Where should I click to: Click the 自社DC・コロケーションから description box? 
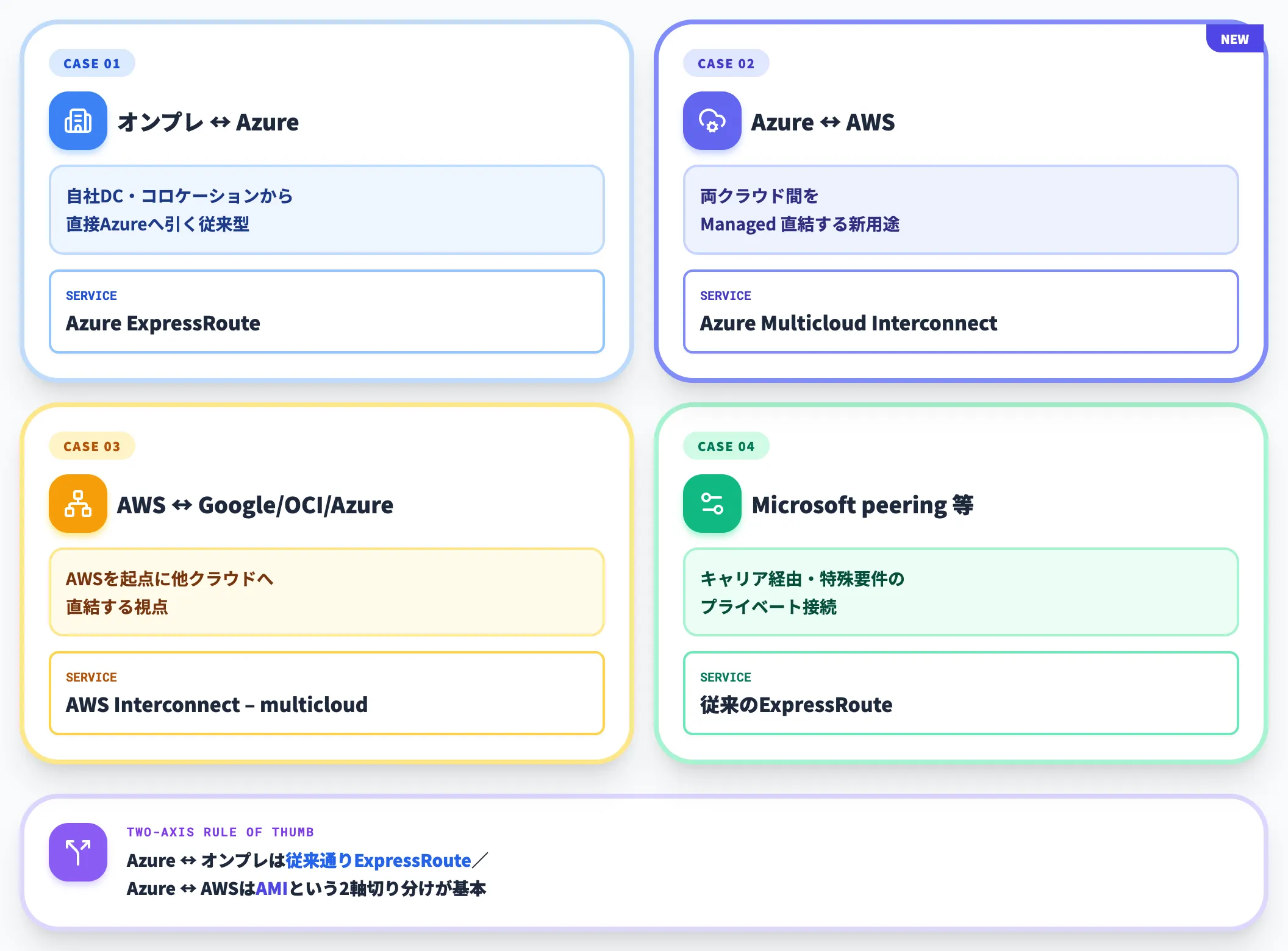[327, 210]
